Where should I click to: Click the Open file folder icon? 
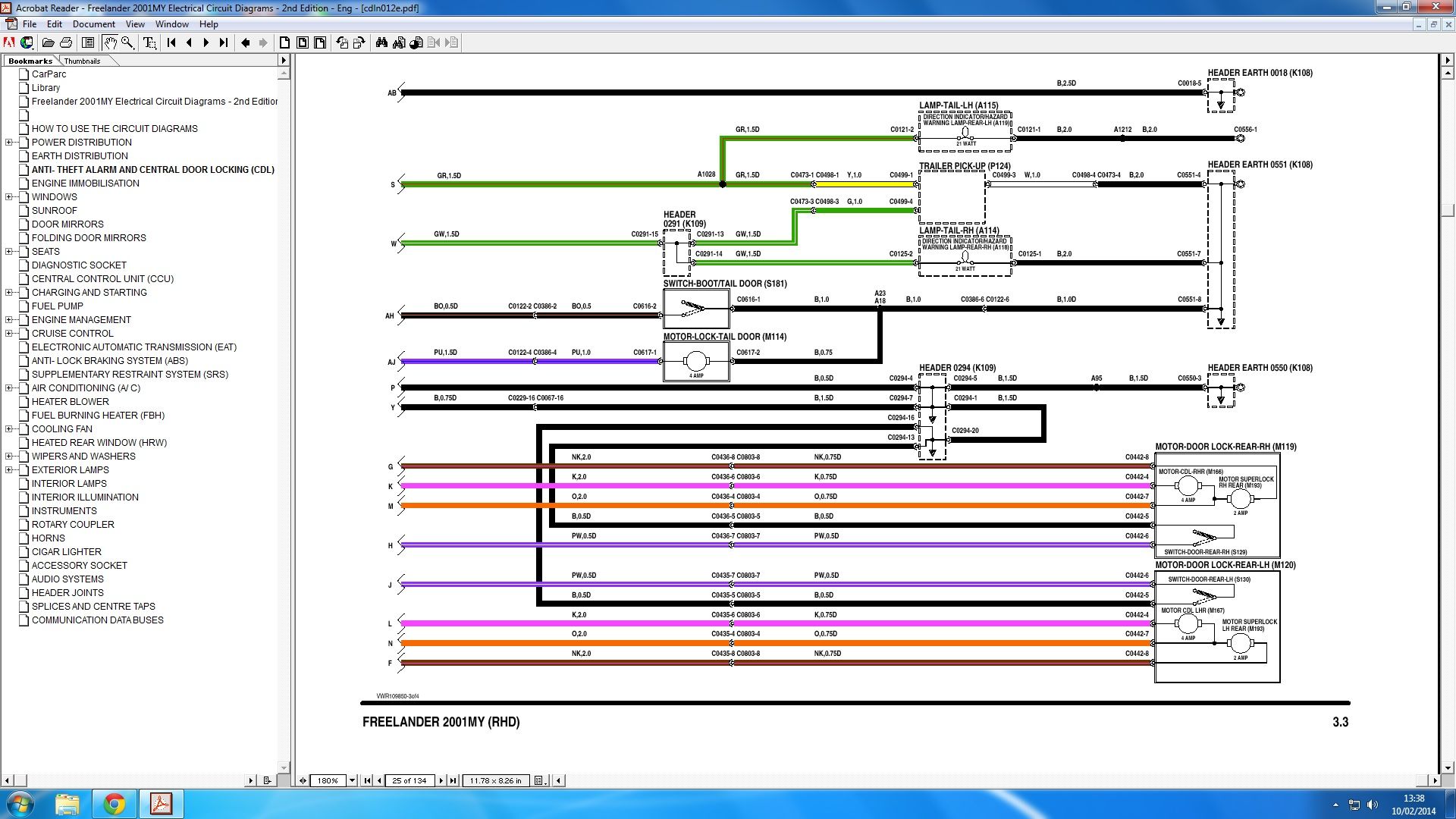click(x=48, y=42)
